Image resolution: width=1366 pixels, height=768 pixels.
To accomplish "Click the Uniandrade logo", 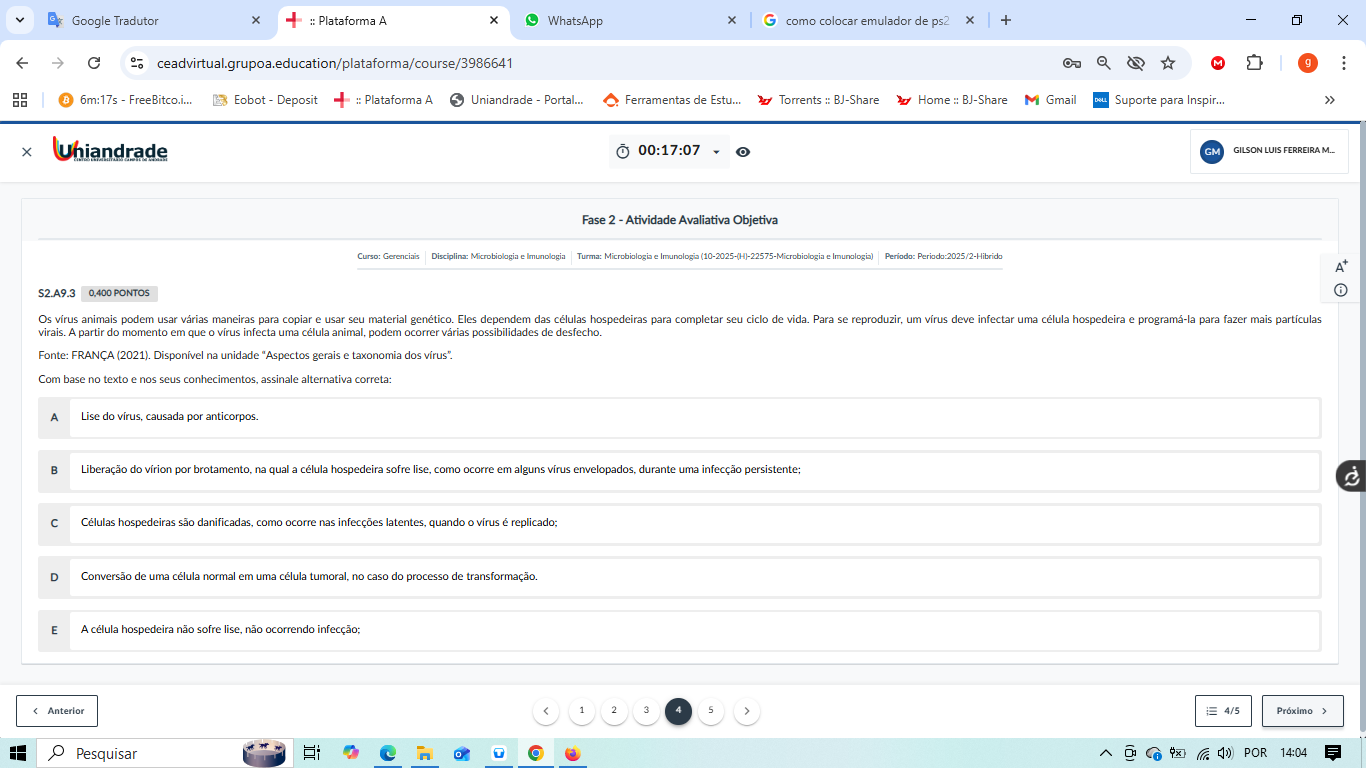I will tap(110, 151).
